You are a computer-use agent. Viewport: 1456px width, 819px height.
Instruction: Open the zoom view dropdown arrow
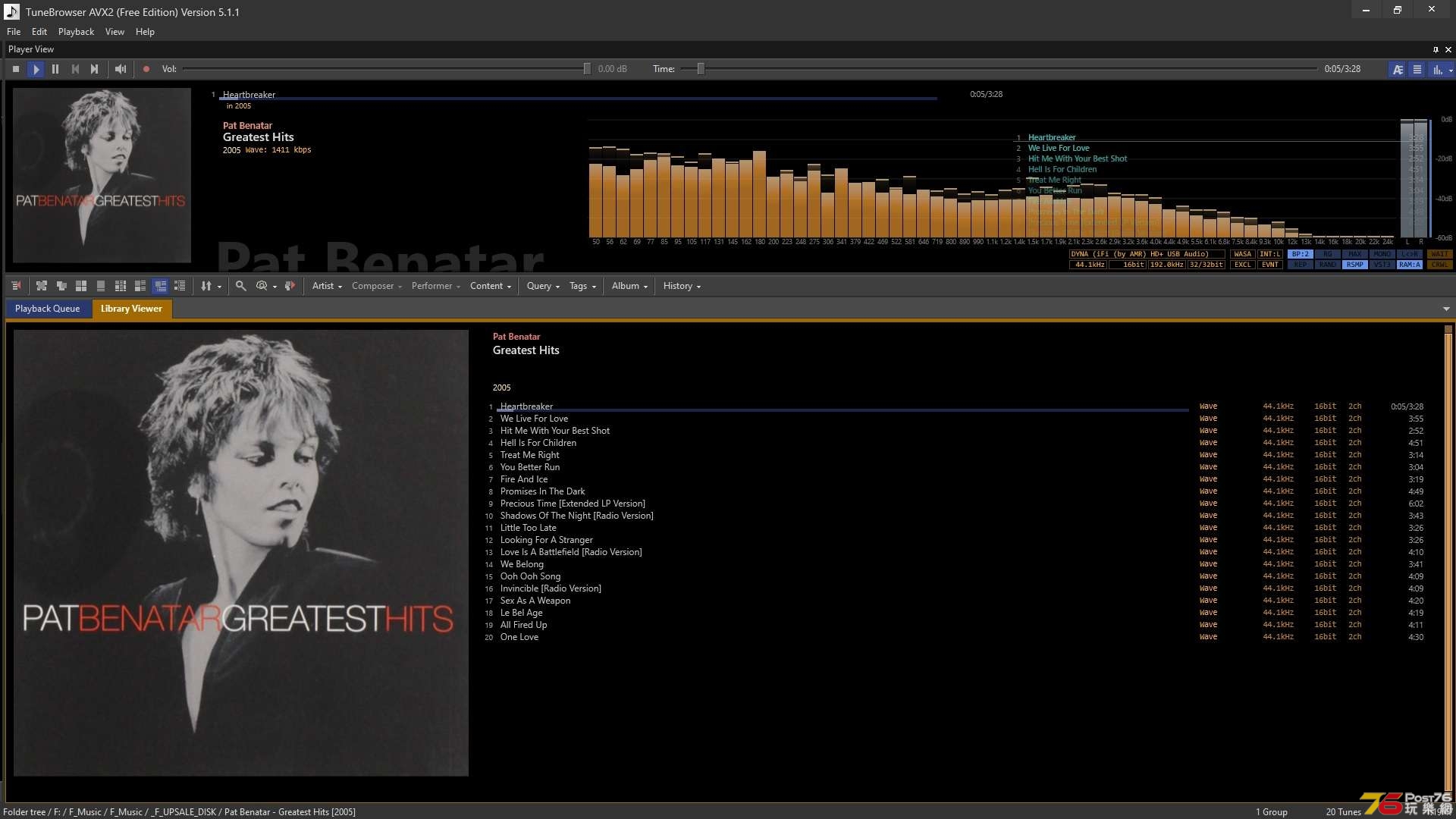coord(275,287)
